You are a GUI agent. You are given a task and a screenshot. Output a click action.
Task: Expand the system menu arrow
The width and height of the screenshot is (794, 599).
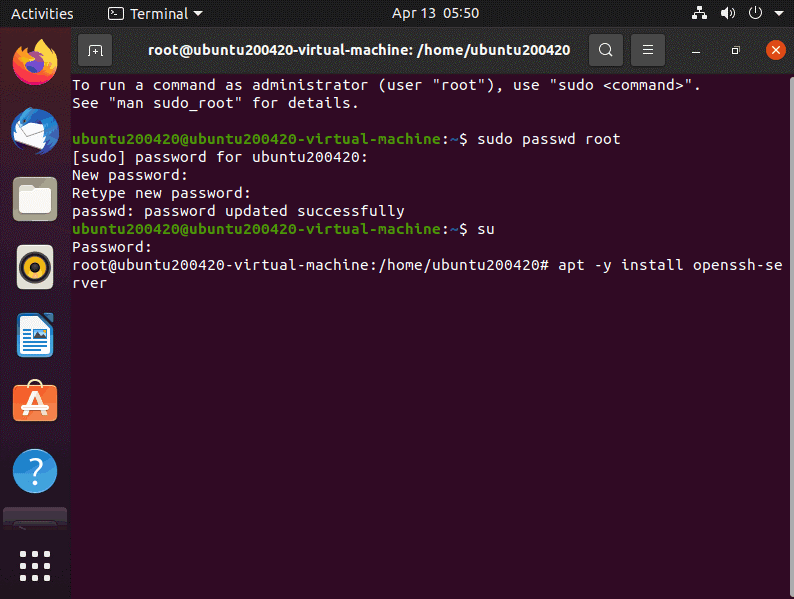click(x=779, y=14)
